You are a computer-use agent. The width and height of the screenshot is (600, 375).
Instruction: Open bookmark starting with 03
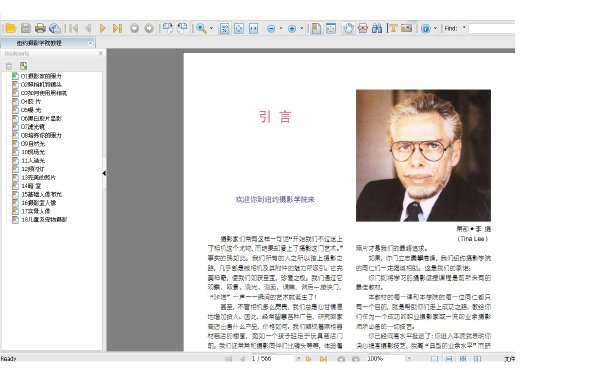pyautogui.click(x=44, y=93)
